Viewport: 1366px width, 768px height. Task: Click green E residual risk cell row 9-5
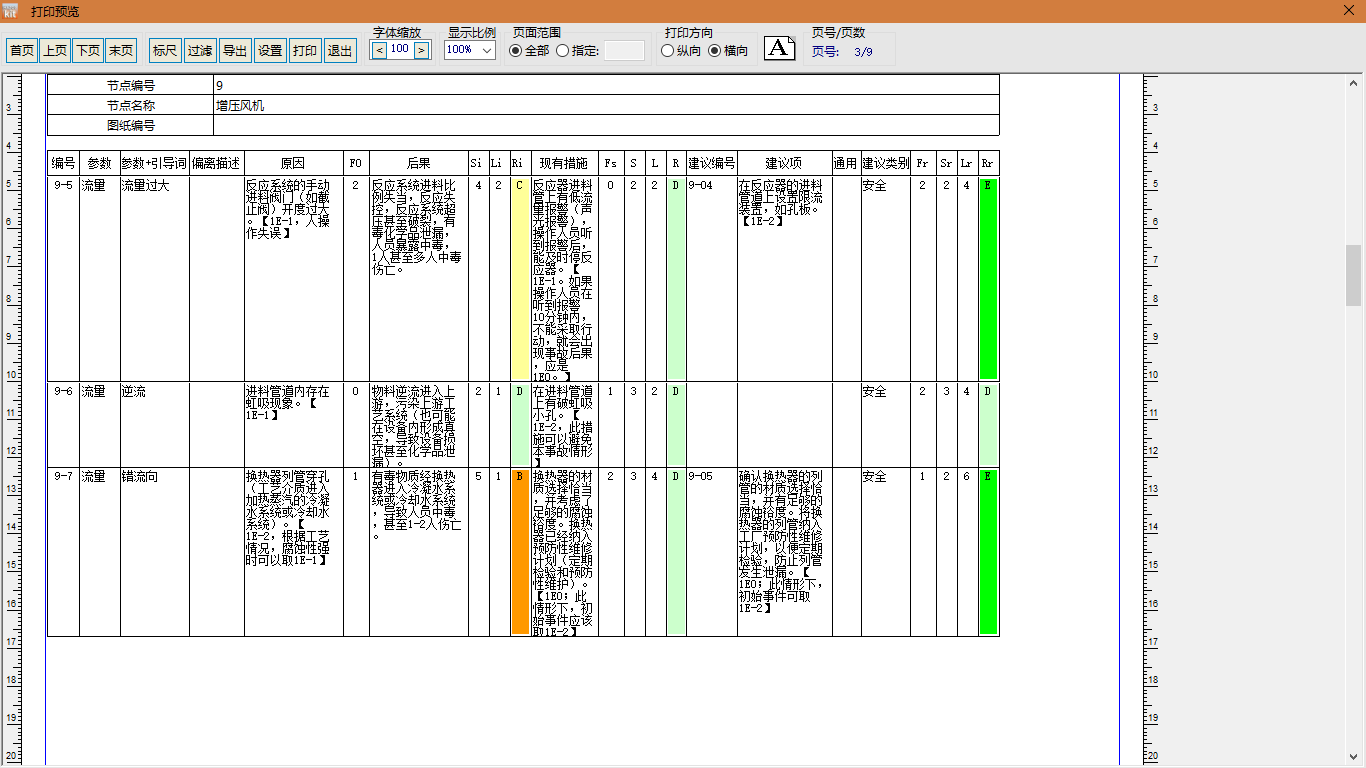988,278
